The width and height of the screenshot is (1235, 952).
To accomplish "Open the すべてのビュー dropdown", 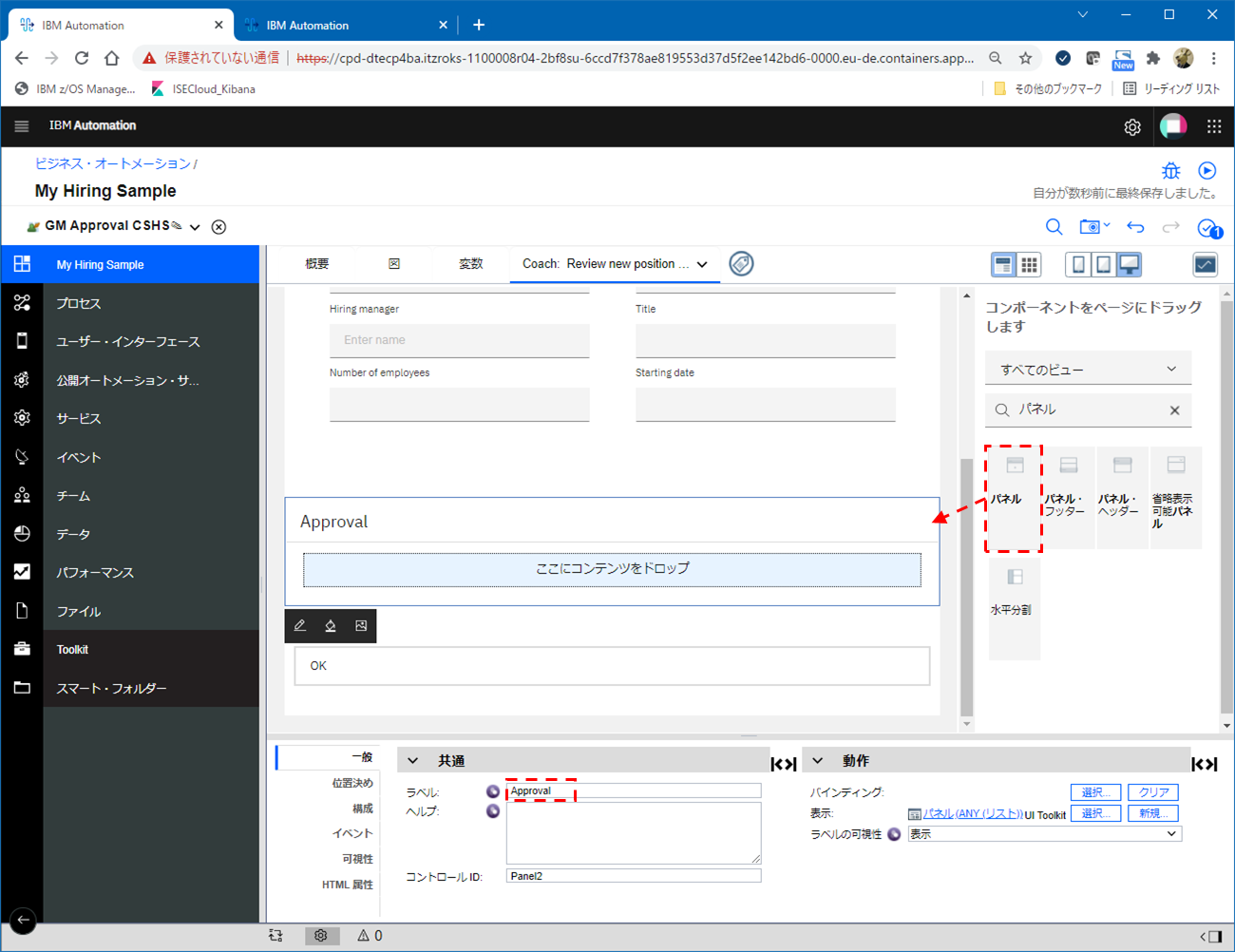I will pyautogui.click(x=1089, y=369).
